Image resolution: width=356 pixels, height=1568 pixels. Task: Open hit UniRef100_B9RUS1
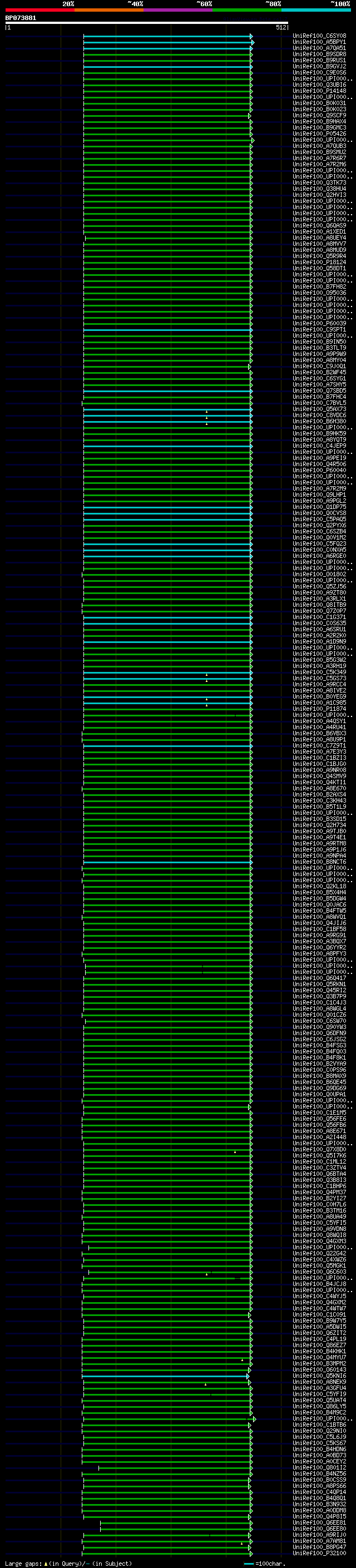coord(319,60)
